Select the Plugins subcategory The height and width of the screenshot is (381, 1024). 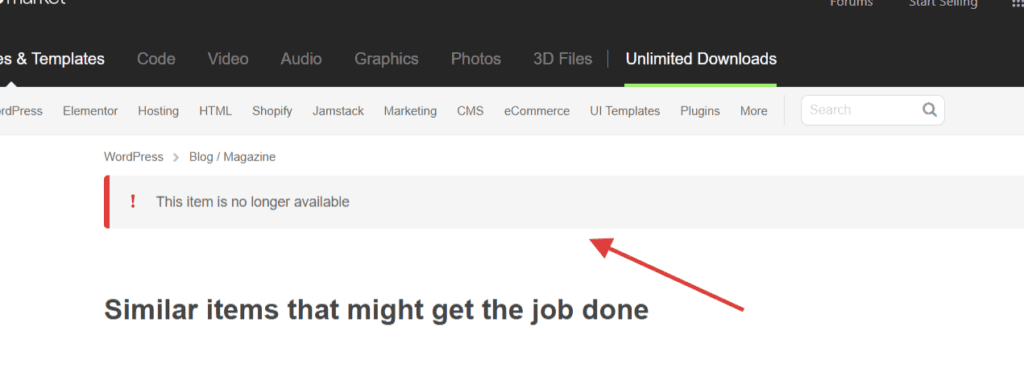pos(700,111)
